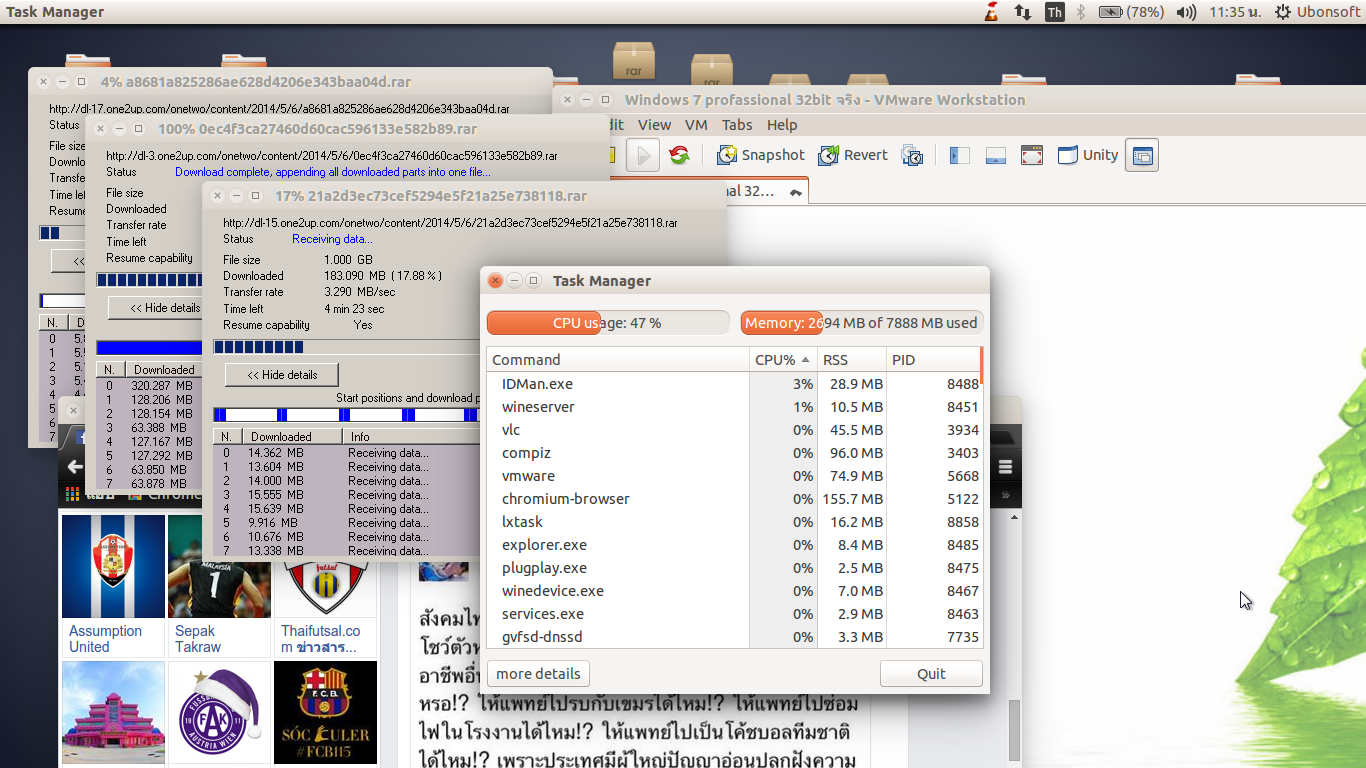
Task: Click the Info column header in the 17% download window
Action: point(411,437)
